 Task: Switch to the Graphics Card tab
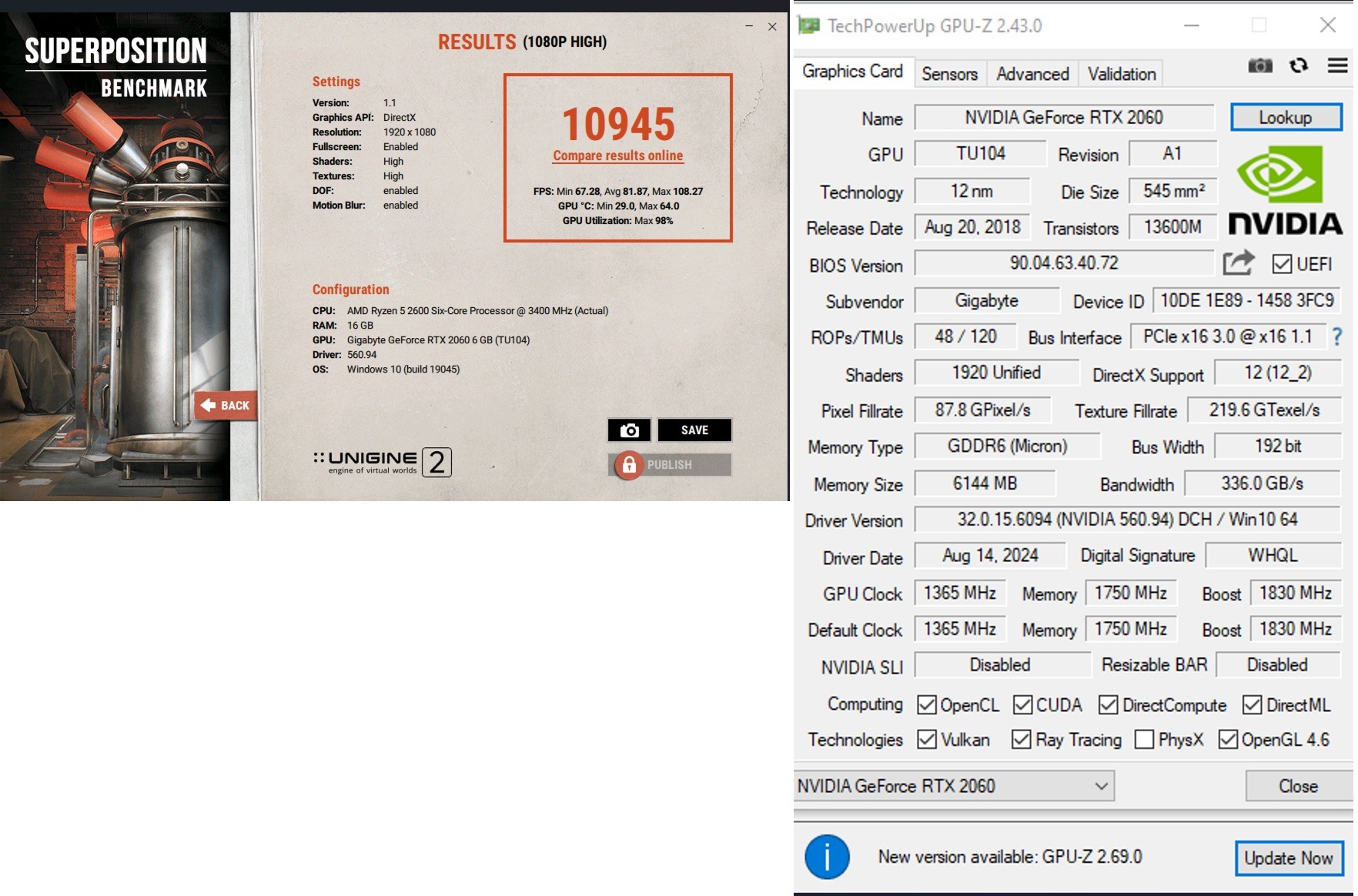click(x=853, y=72)
